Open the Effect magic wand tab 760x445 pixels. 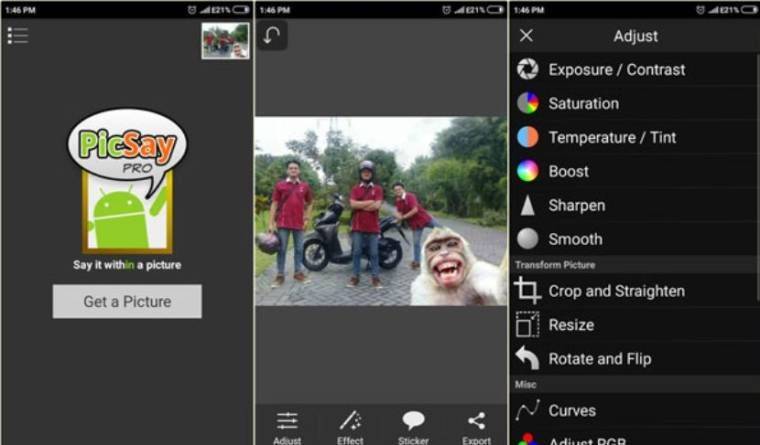[x=350, y=425]
